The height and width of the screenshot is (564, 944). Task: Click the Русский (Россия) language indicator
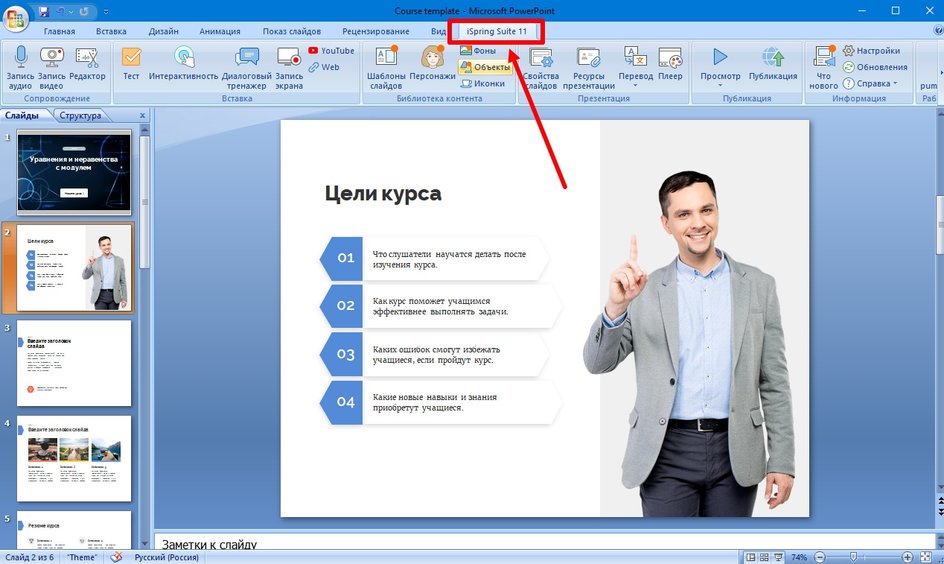pyautogui.click(x=166, y=557)
